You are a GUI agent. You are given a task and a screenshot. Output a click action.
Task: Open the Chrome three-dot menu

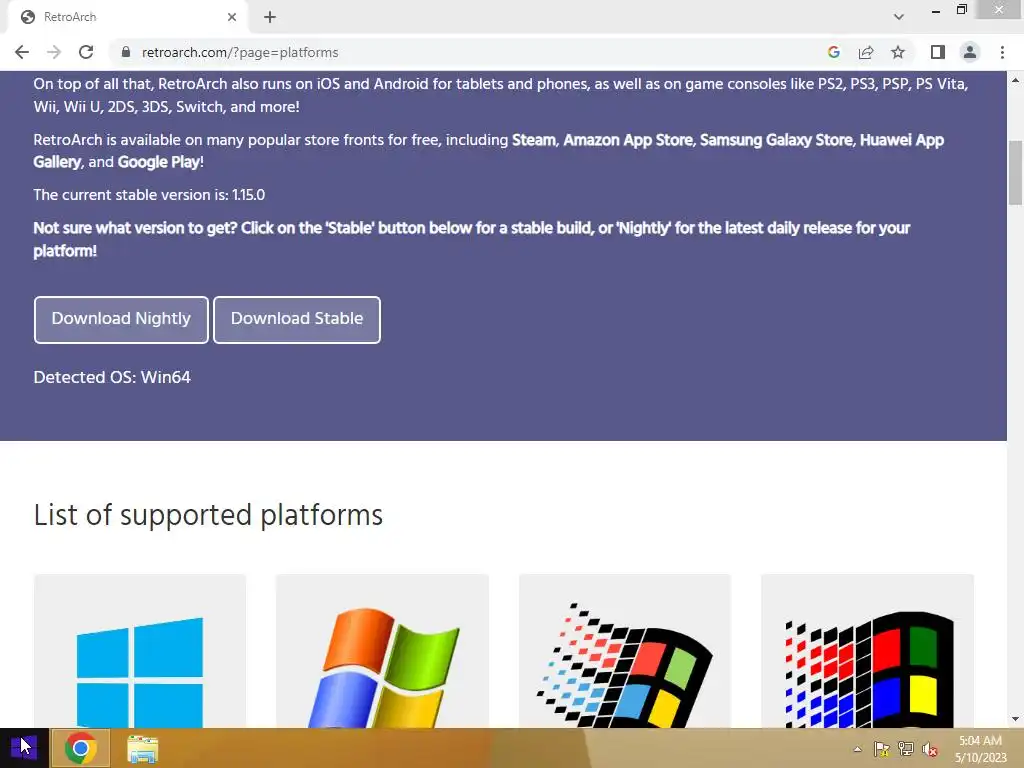(x=1002, y=52)
